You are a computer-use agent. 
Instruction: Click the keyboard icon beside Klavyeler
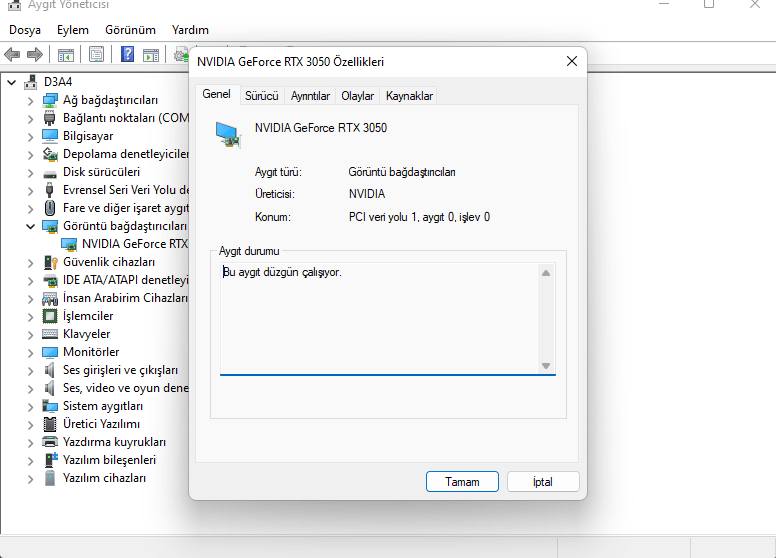(x=49, y=334)
